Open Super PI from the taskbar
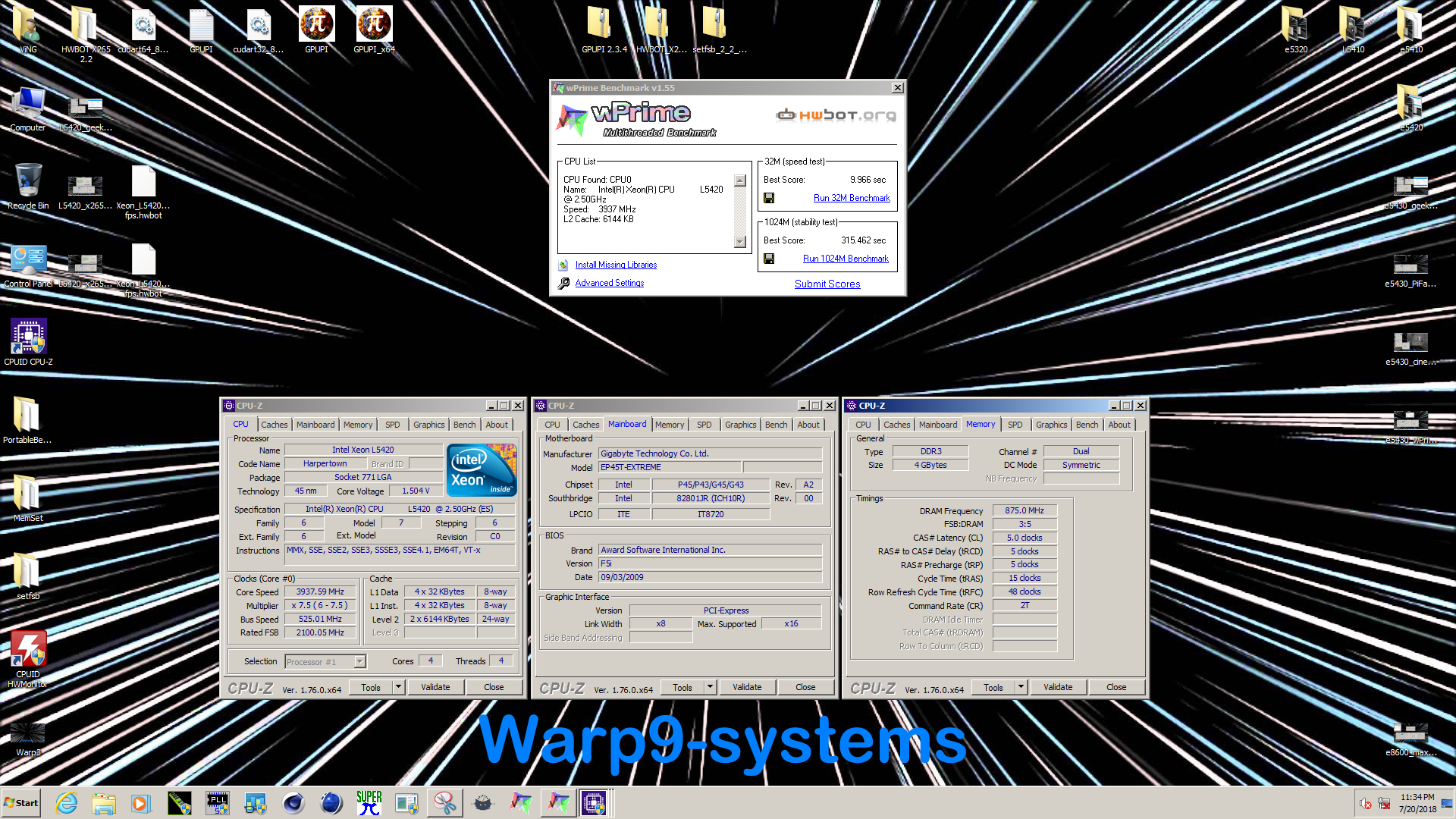 pyautogui.click(x=369, y=802)
